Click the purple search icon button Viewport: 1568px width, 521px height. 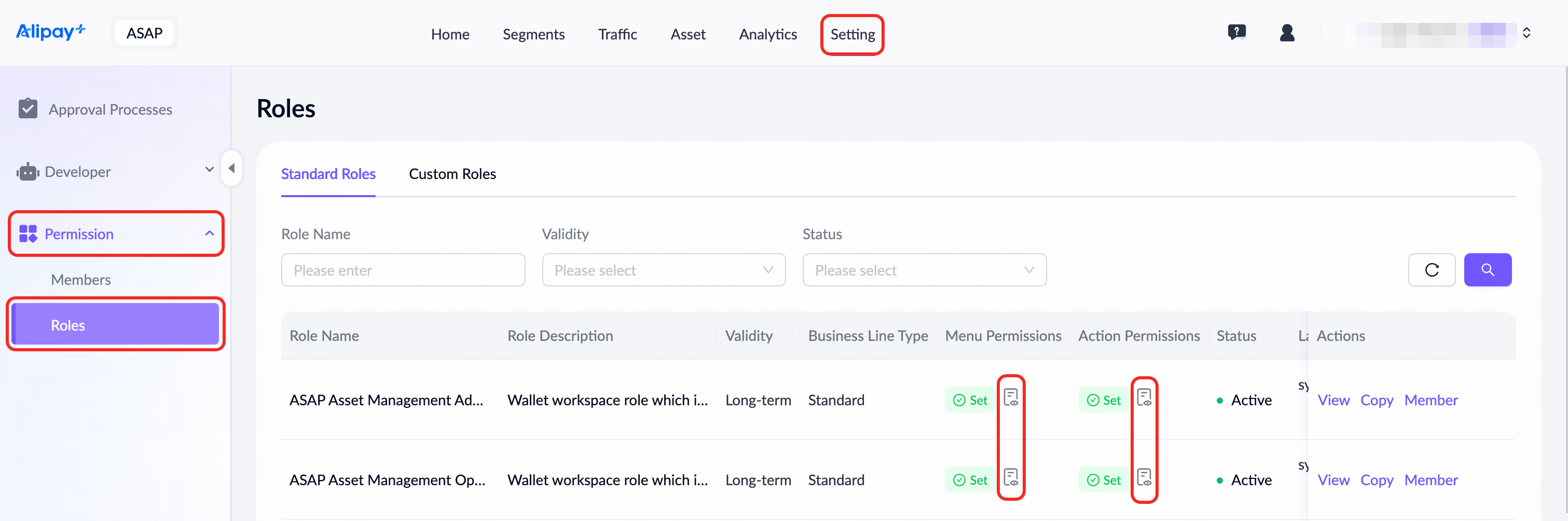1487,270
